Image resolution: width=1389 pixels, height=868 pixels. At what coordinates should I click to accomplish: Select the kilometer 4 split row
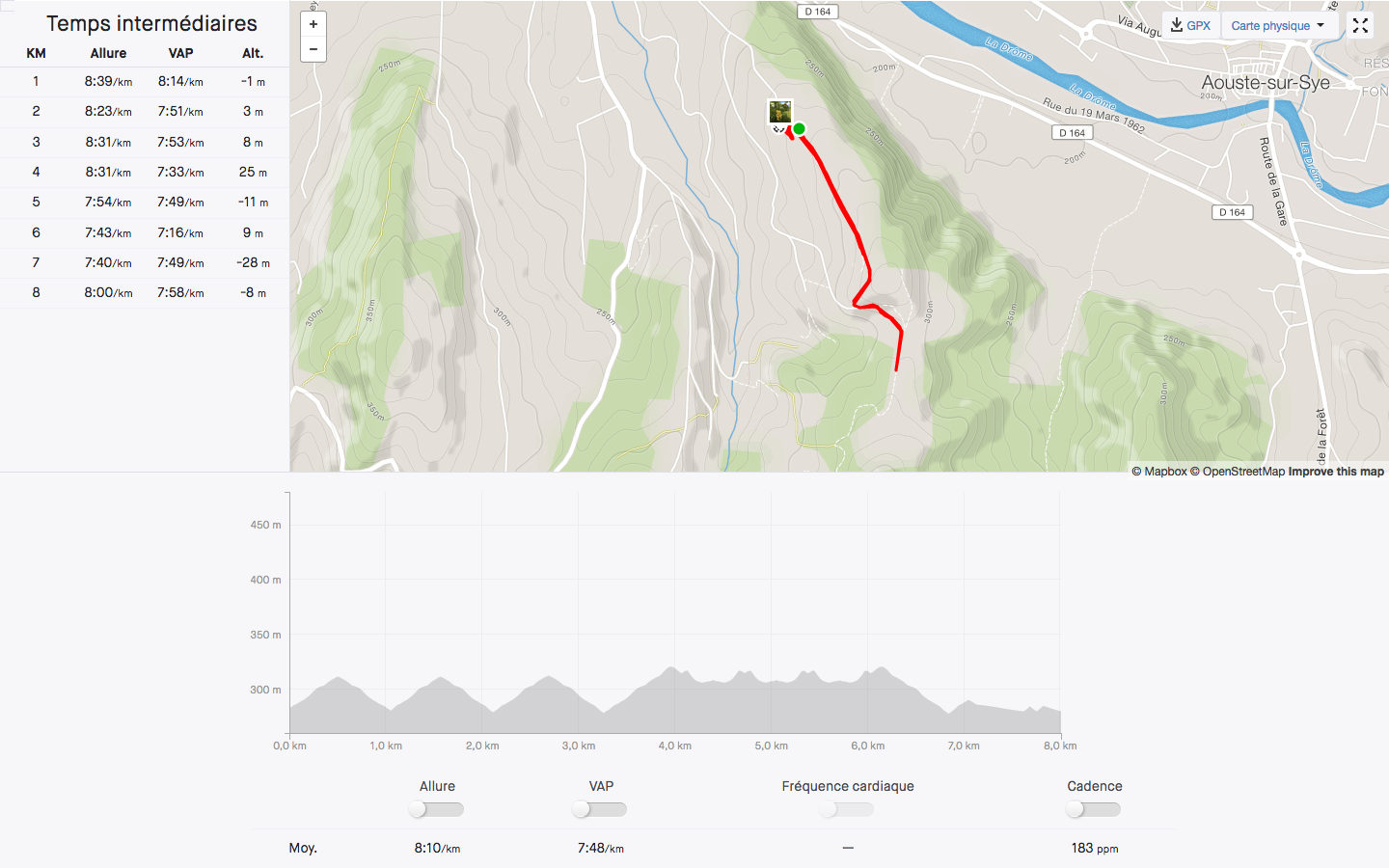point(145,172)
